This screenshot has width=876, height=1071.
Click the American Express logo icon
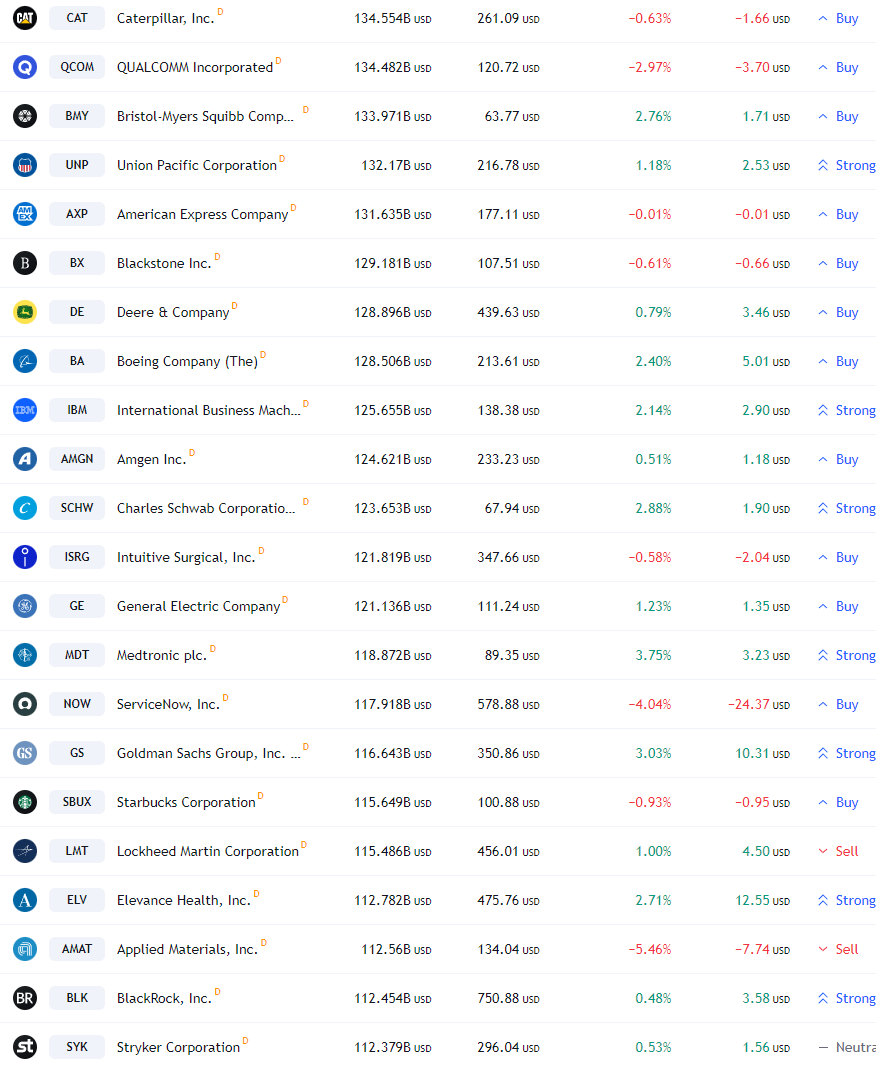coord(25,214)
